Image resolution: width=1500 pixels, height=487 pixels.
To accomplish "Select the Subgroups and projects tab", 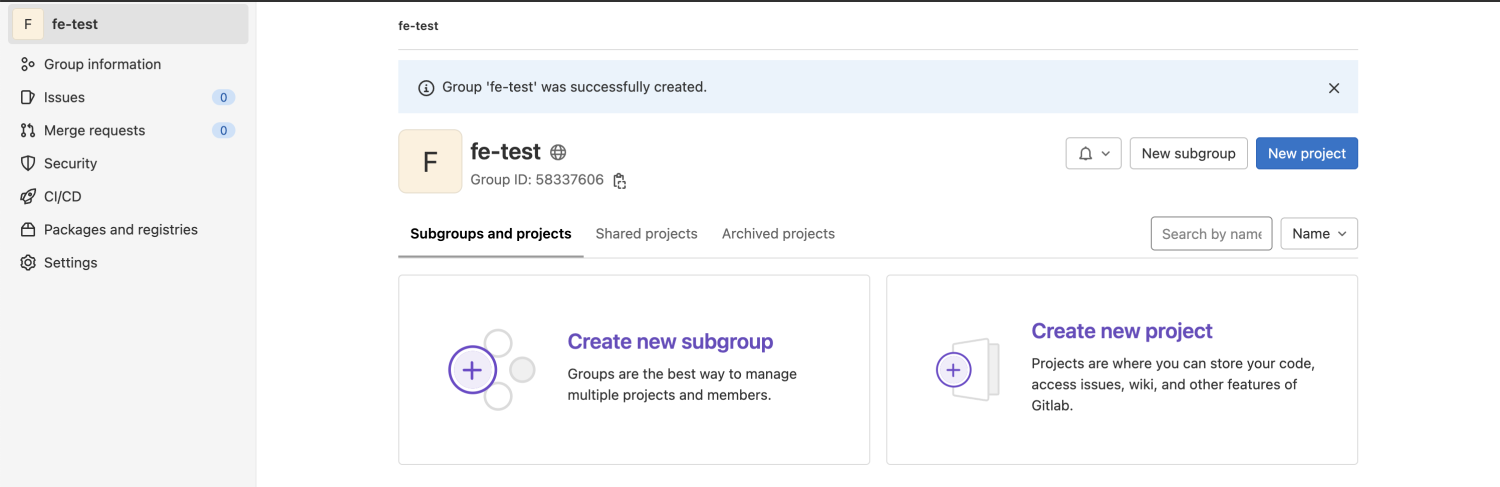I will [x=490, y=233].
